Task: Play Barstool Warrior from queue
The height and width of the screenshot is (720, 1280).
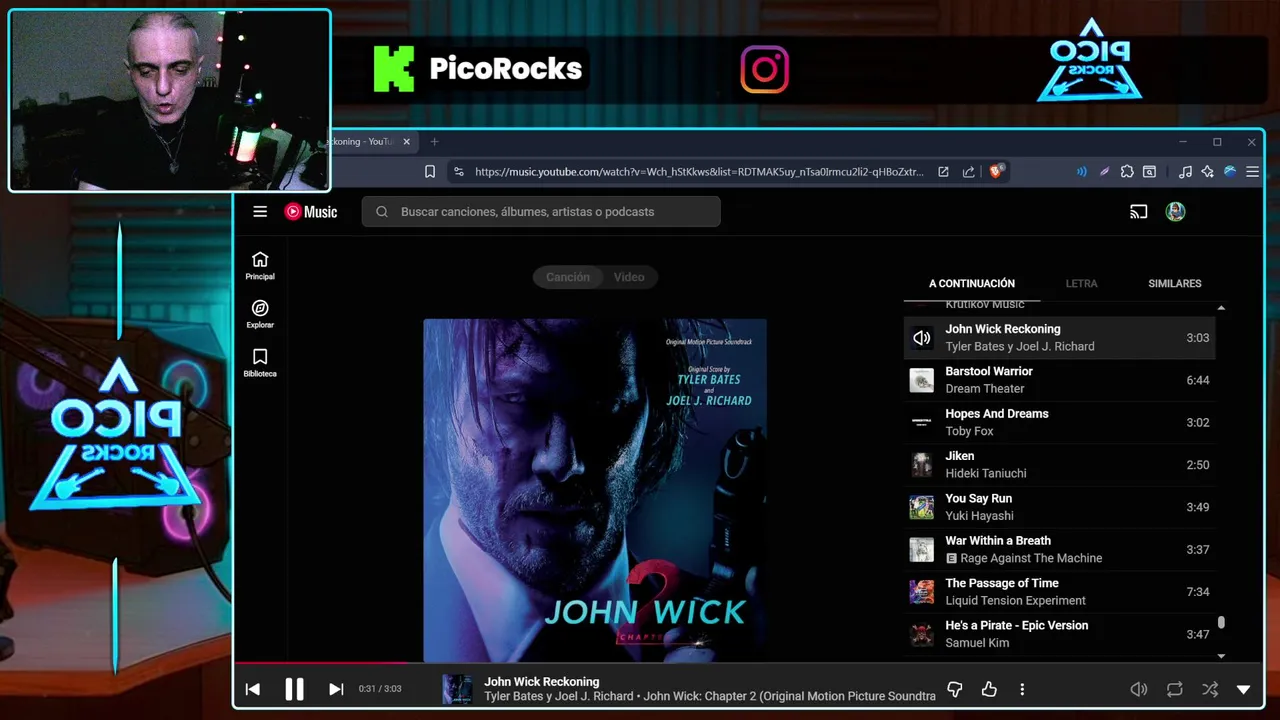Action: pos(1060,380)
